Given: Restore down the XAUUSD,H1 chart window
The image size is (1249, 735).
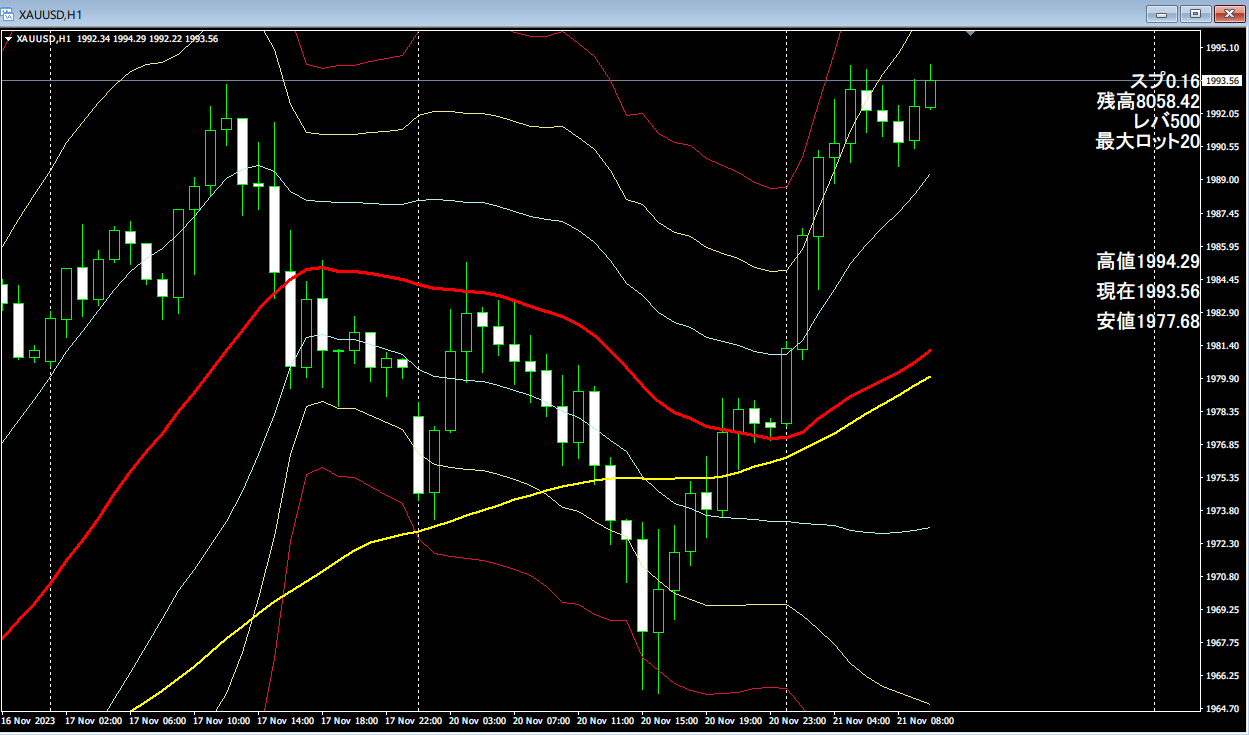Looking at the screenshot, I should [x=1194, y=13].
